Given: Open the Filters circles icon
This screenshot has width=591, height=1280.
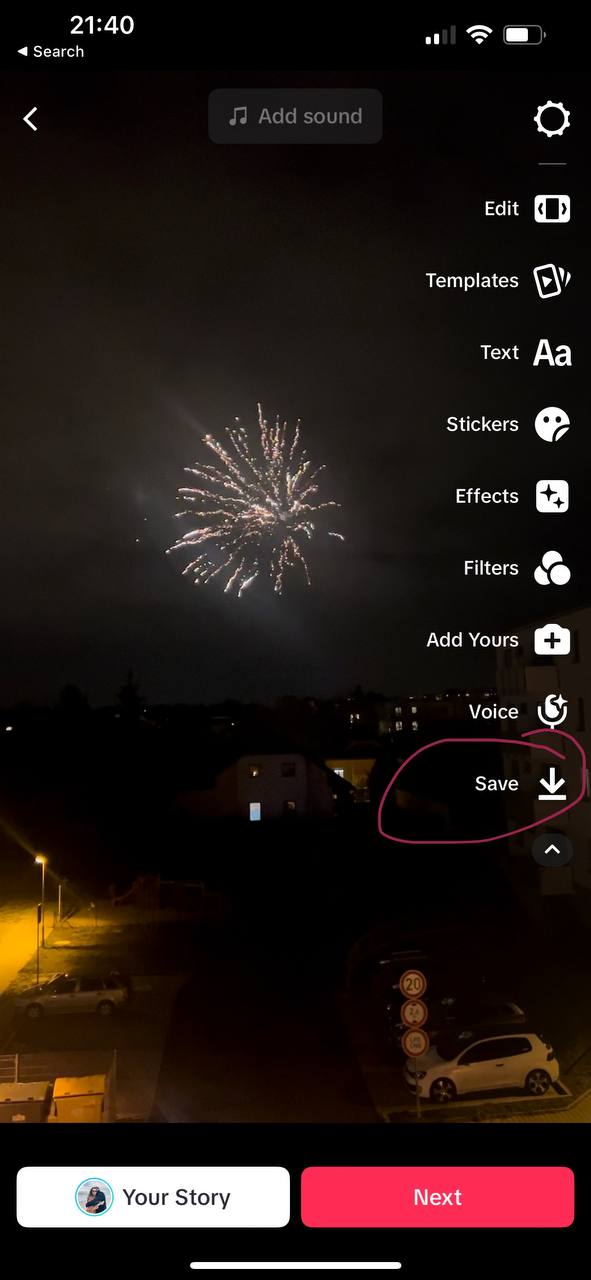Looking at the screenshot, I should (x=552, y=569).
